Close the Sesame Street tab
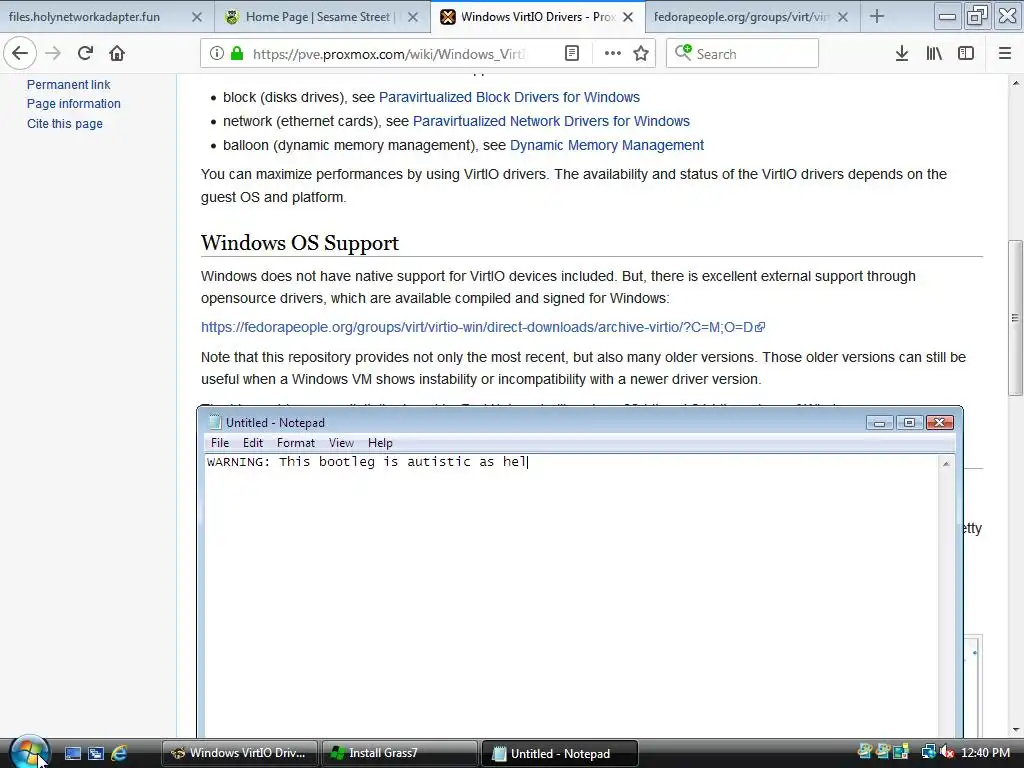Viewport: 1024px width, 768px height. click(413, 17)
